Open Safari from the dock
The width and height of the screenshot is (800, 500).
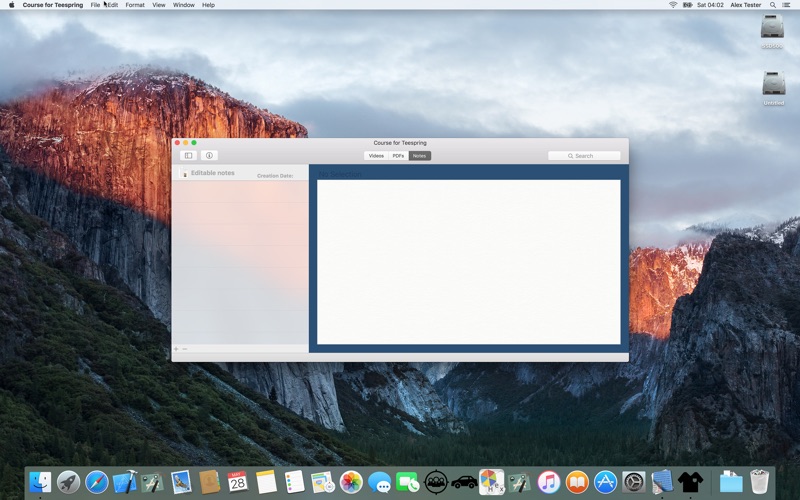[x=96, y=482]
